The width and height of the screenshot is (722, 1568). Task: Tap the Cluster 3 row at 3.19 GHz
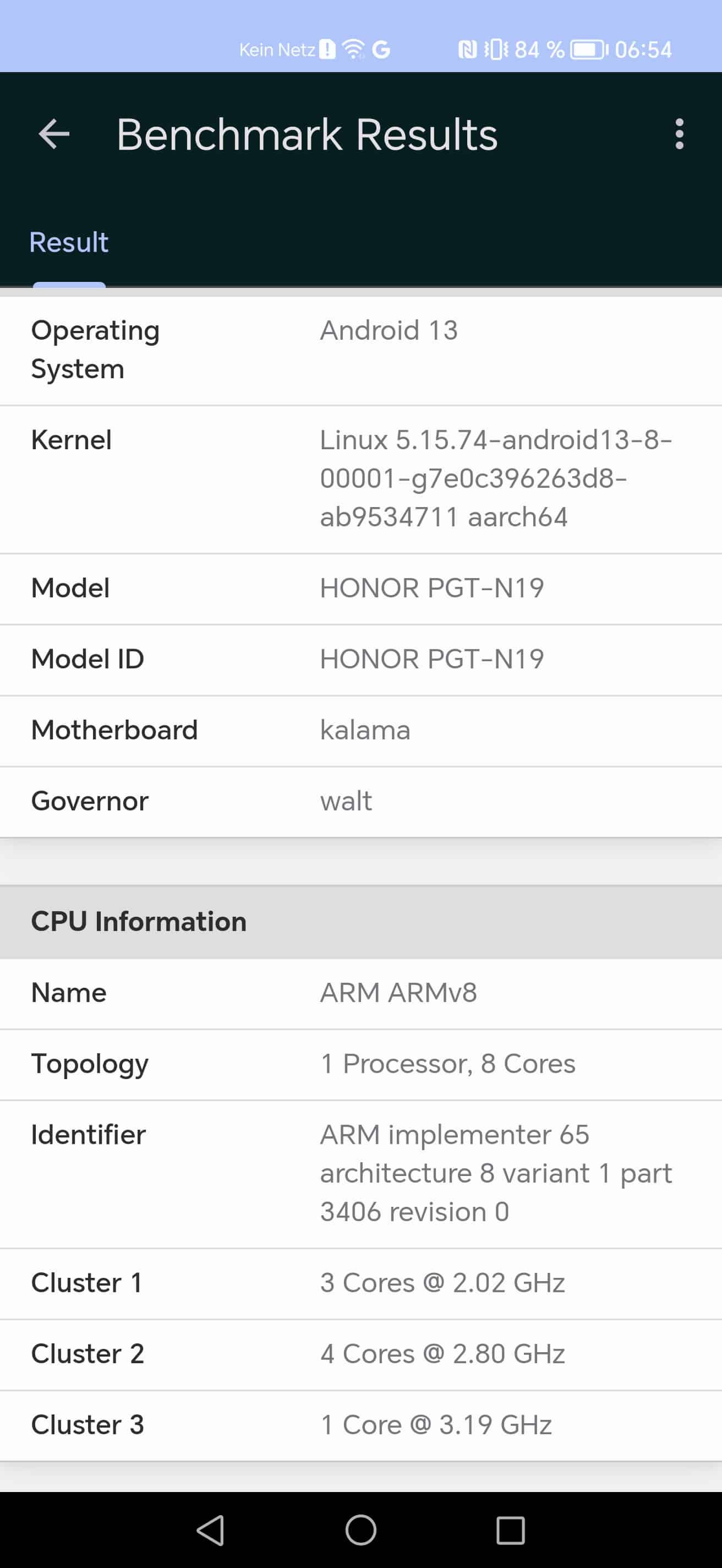point(360,1425)
